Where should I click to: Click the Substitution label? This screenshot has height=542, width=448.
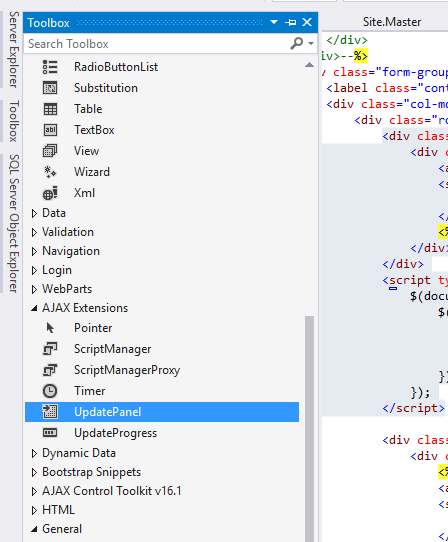pyautogui.click(x=106, y=88)
